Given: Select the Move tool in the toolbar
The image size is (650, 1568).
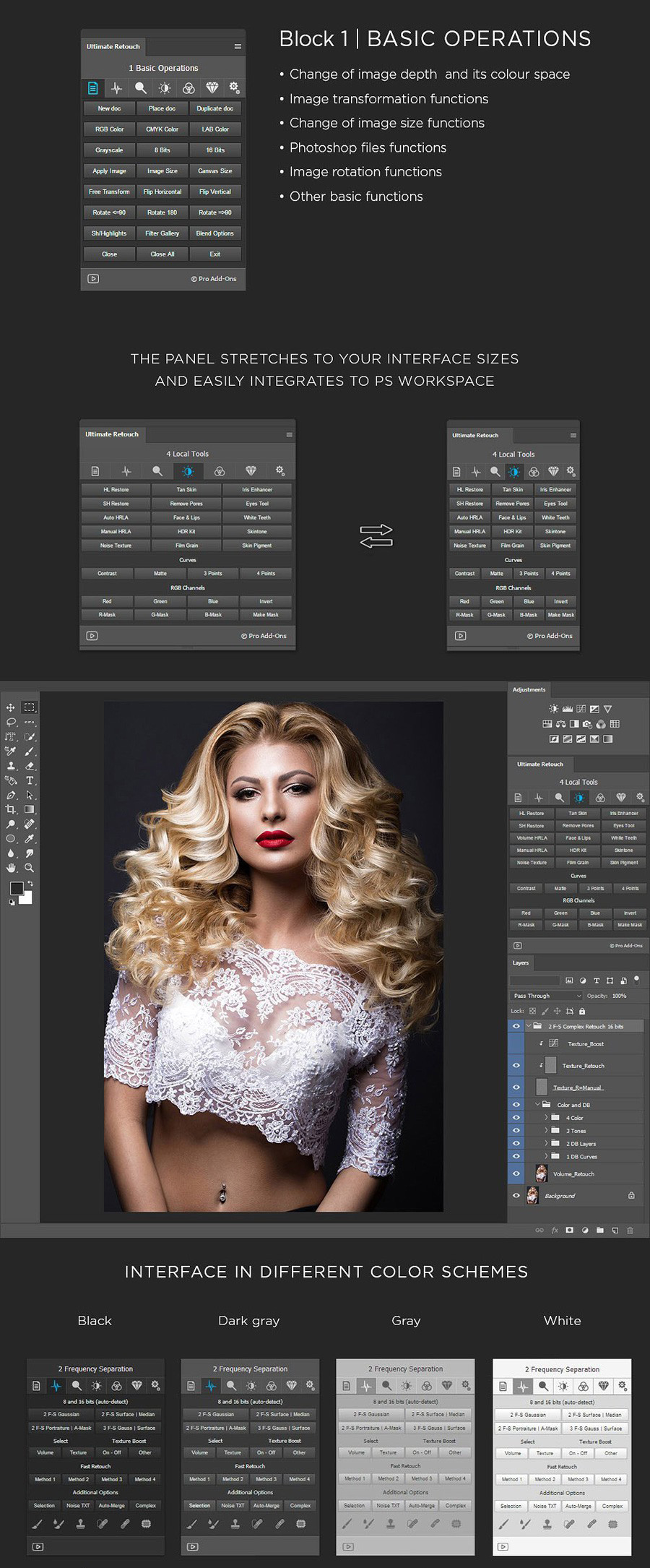Looking at the screenshot, I should pyautogui.click(x=11, y=707).
